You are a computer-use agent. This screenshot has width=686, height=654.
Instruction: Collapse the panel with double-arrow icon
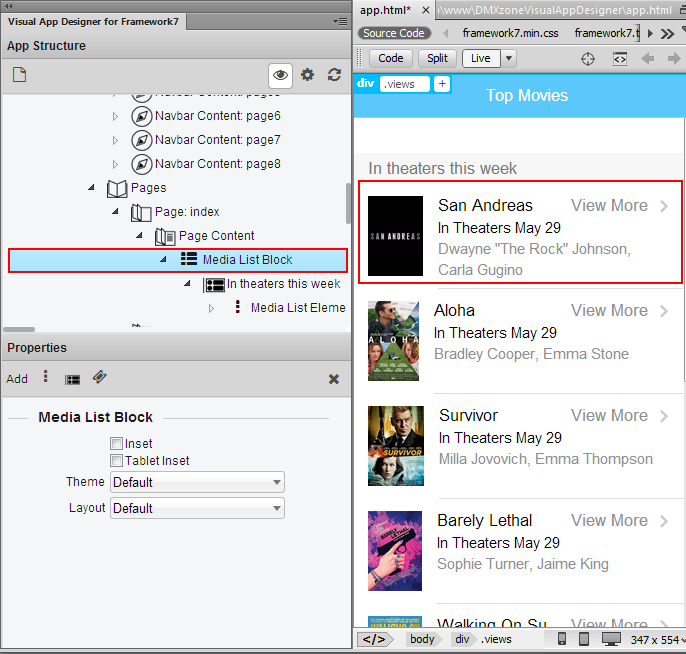point(8,6)
